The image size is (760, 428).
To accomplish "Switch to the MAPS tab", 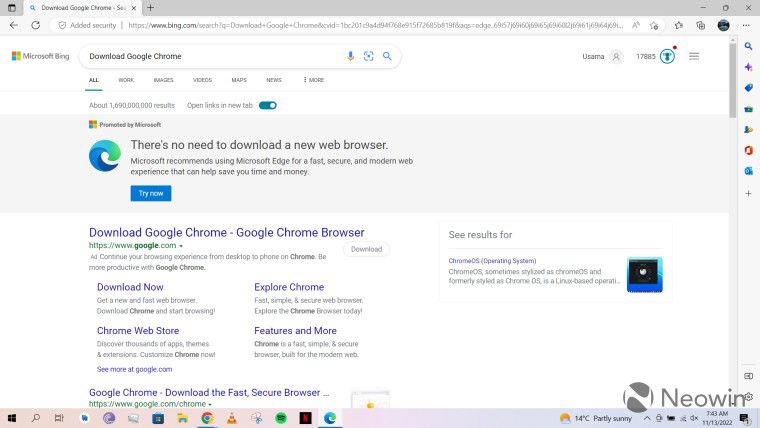I will tap(239, 80).
